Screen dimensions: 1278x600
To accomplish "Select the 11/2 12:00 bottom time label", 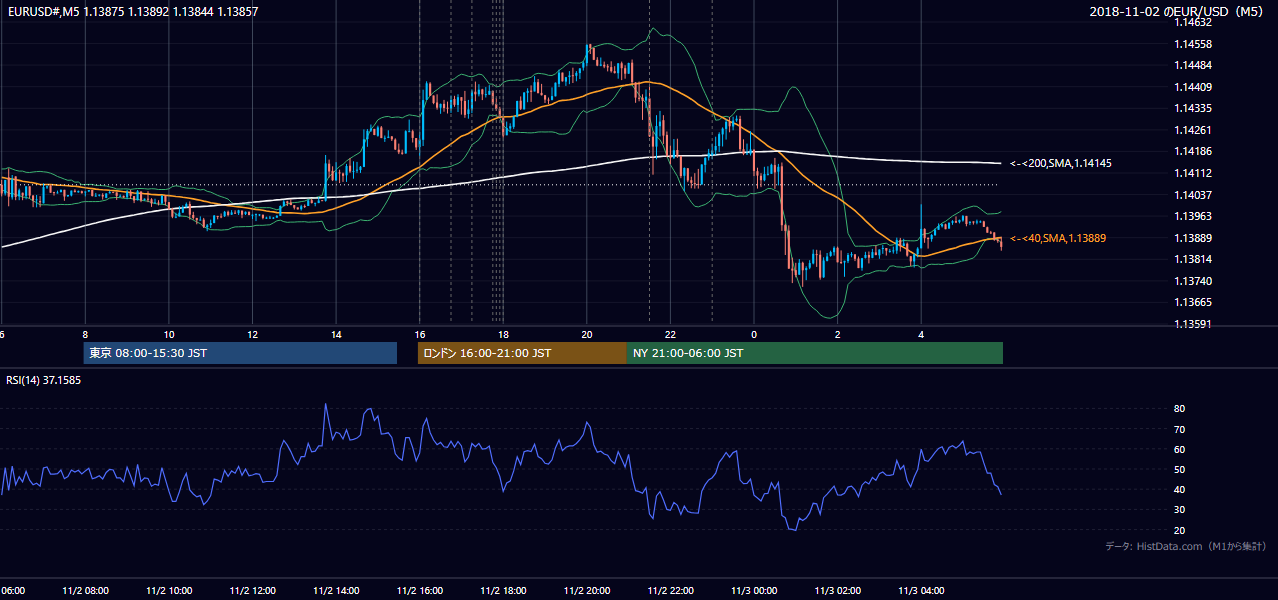I will [x=253, y=591].
